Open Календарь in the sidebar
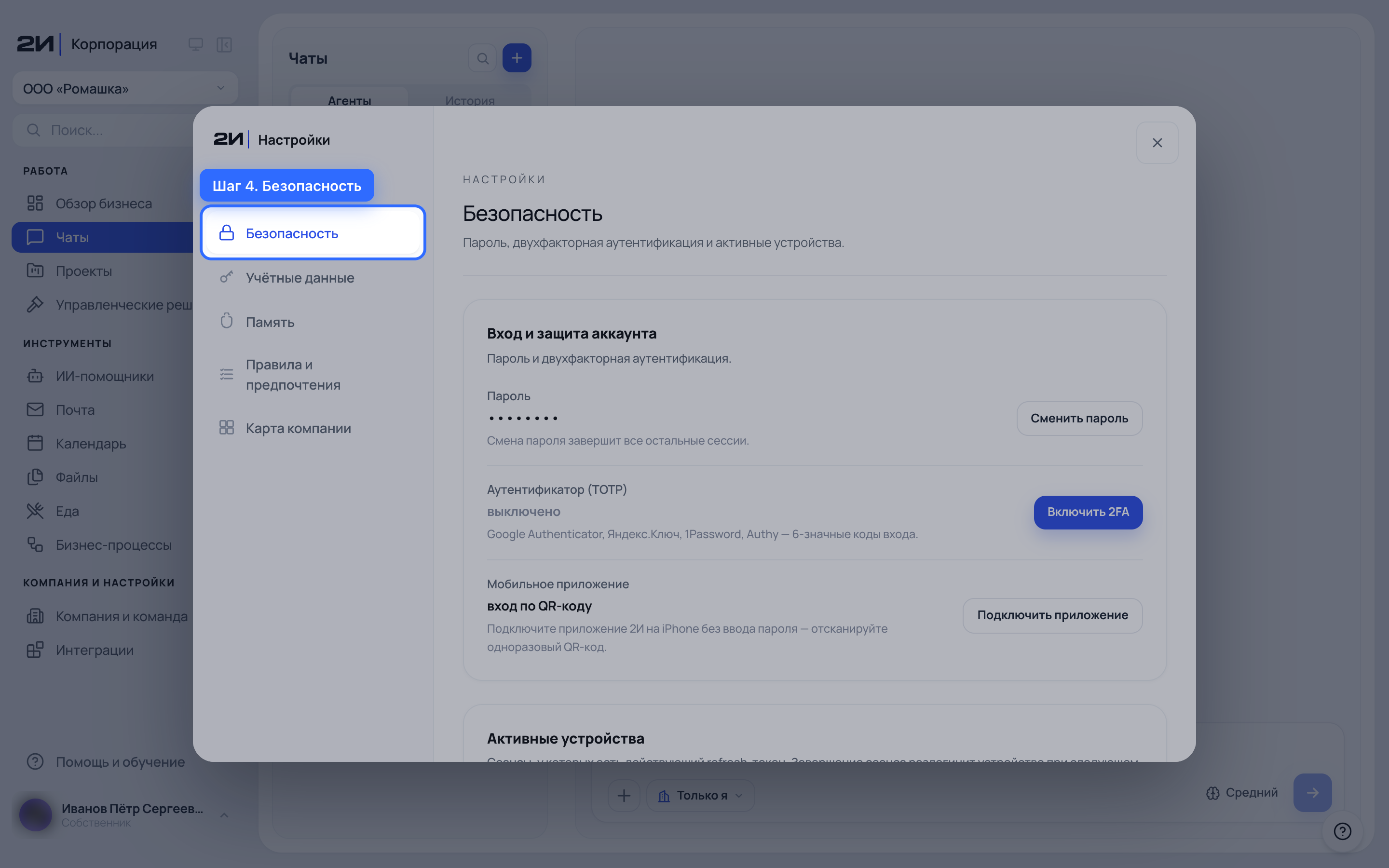Screen dimensions: 1389x868 pyautogui.click(x=102, y=444)
